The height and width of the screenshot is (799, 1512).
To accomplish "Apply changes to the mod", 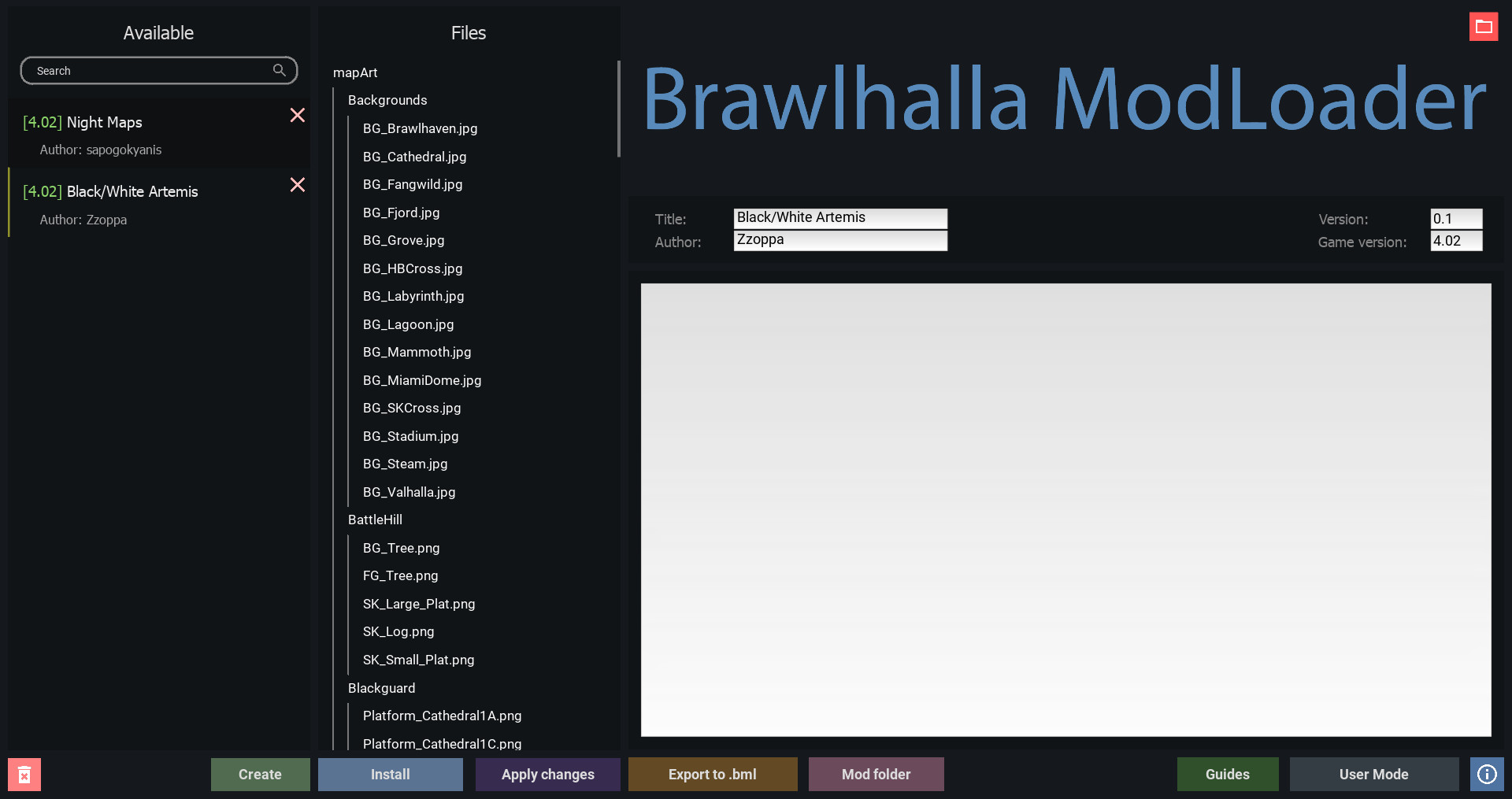I will coord(547,775).
